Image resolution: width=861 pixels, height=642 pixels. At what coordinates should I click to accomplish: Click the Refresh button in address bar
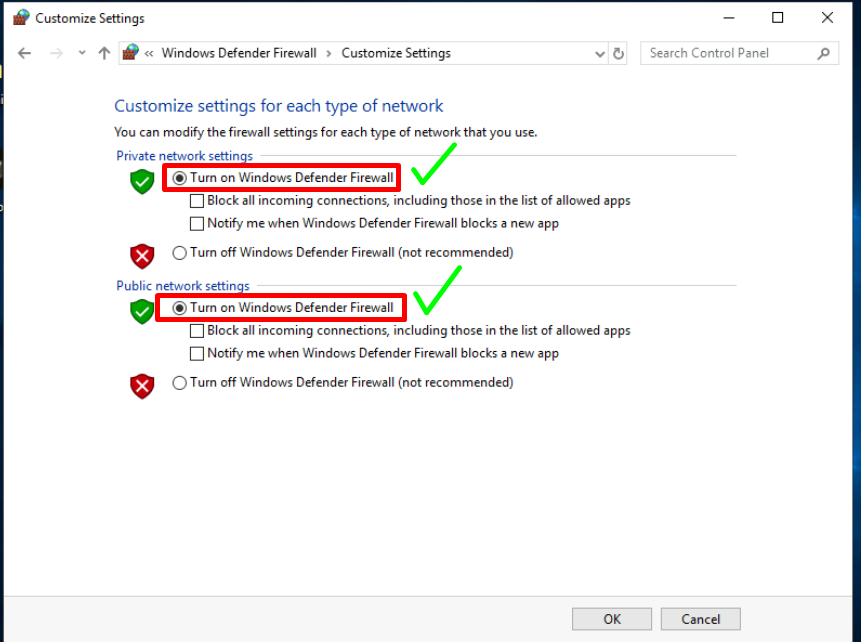click(x=618, y=54)
